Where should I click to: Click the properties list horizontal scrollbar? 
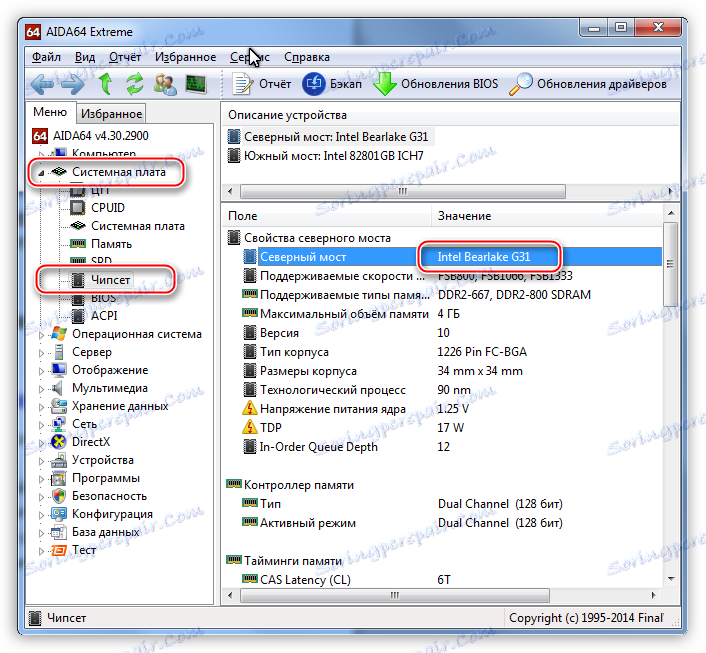pos(395,595)
